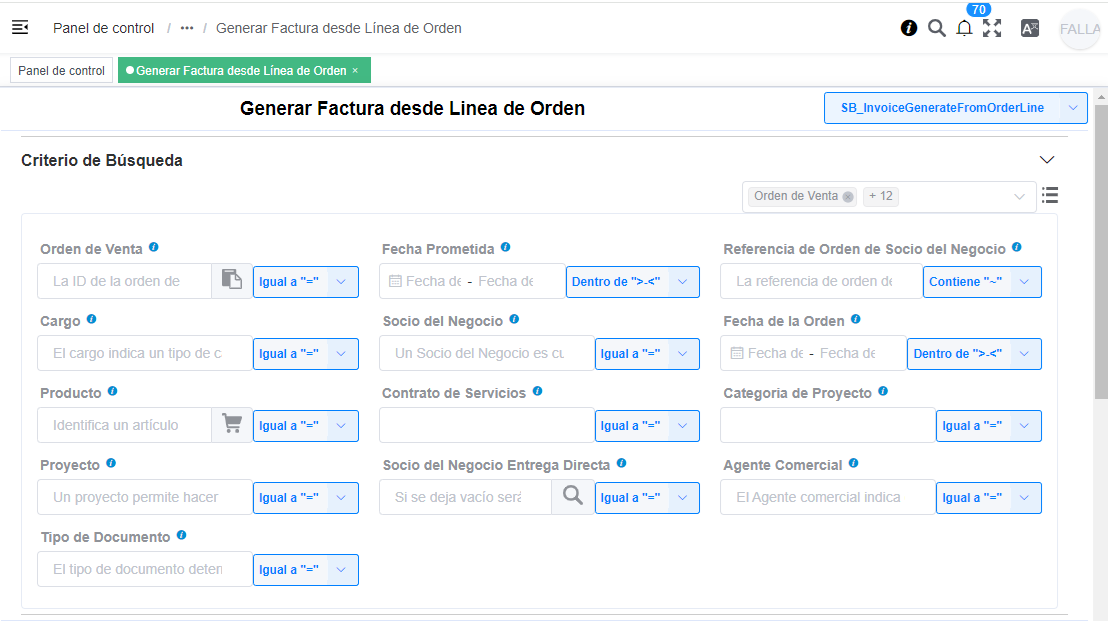Screen dimensions: 1111x621
Task: Open the text size (A) settings icon
Action: pos(1029,28)
